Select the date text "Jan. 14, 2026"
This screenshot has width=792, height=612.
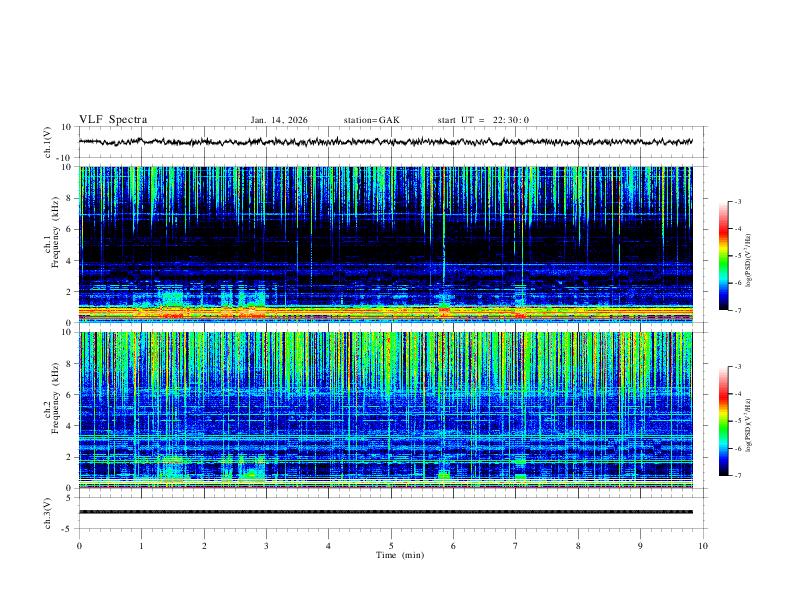[279, 120]
